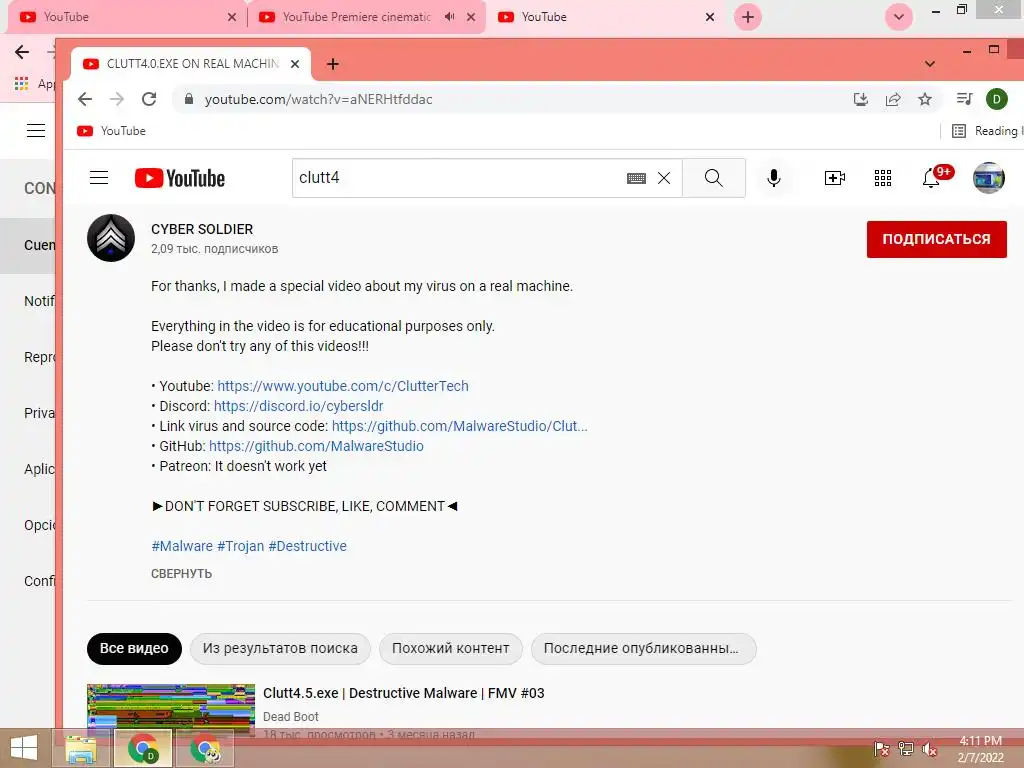Image resolution: width=1024 pixels, height=768 pixels.
Task: Open the tab search chevron in background window
Action: tap(899, 17)
